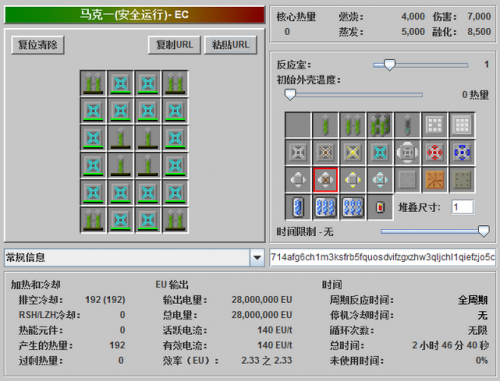Click the 时间限制 slider handle
Viewport: 500px width, 381px height.
click(x=484, y=231)
